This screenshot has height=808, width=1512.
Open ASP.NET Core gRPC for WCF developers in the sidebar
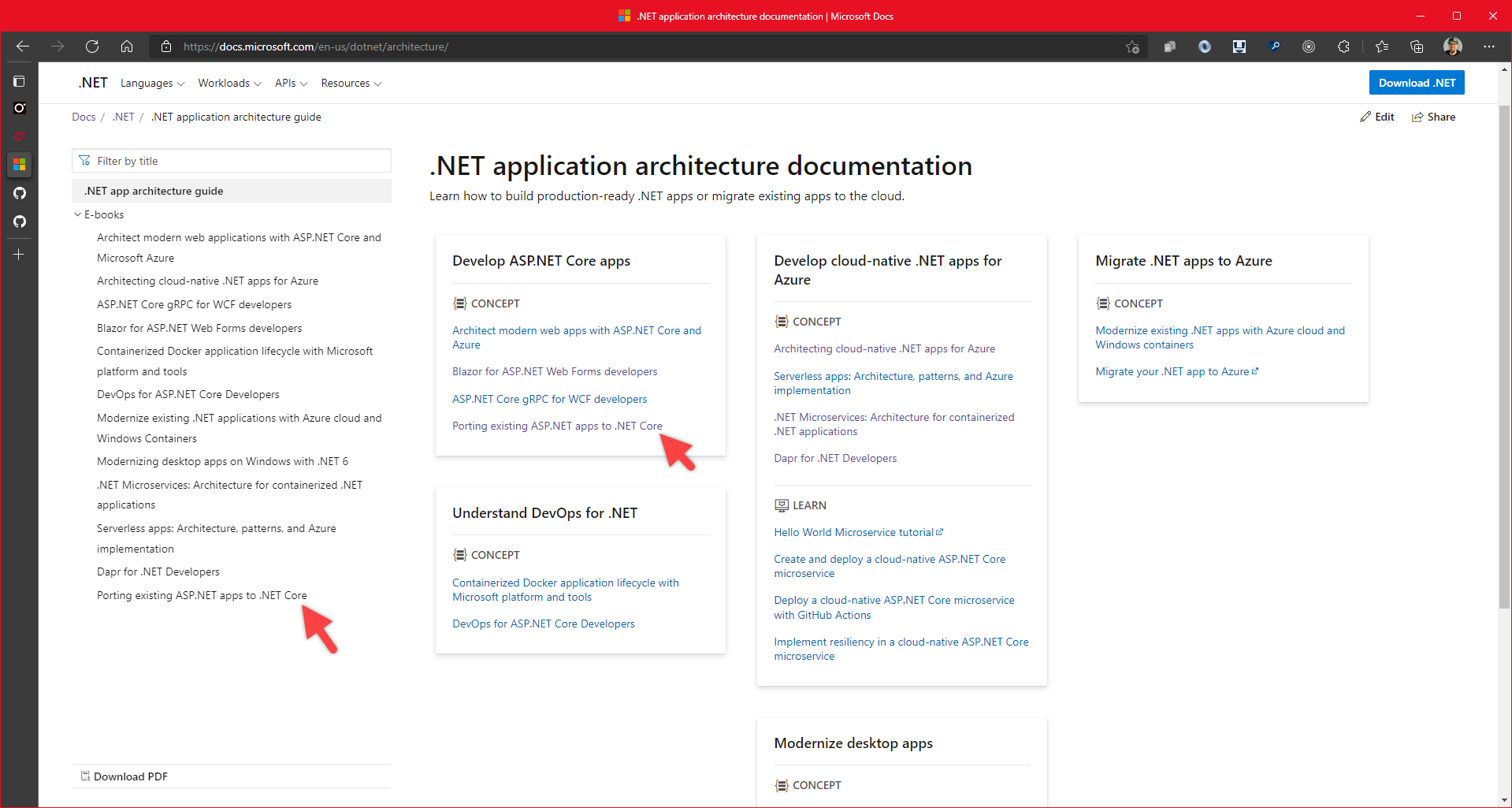coord(194,304)
